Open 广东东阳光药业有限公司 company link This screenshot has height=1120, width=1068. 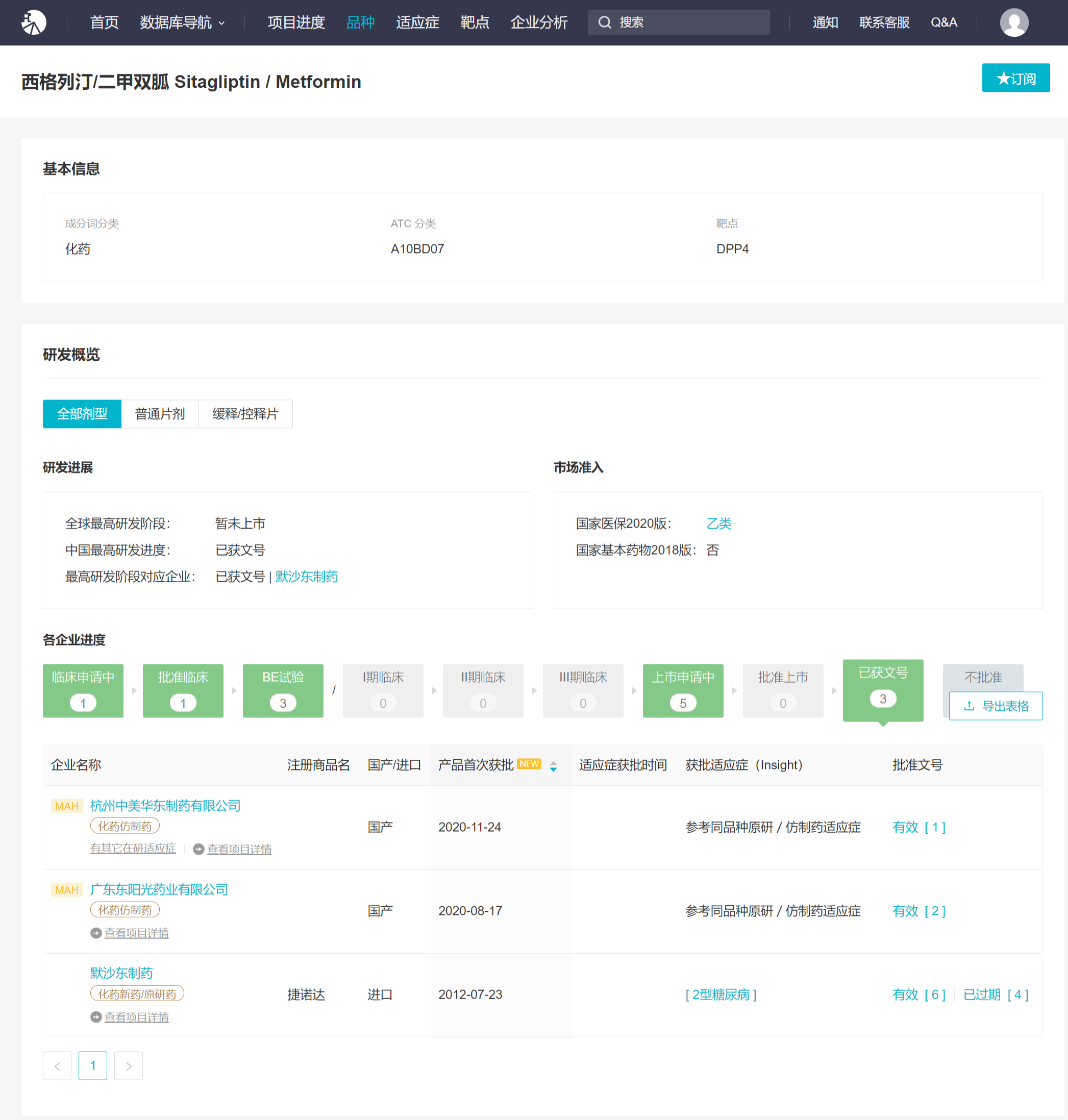159,889
